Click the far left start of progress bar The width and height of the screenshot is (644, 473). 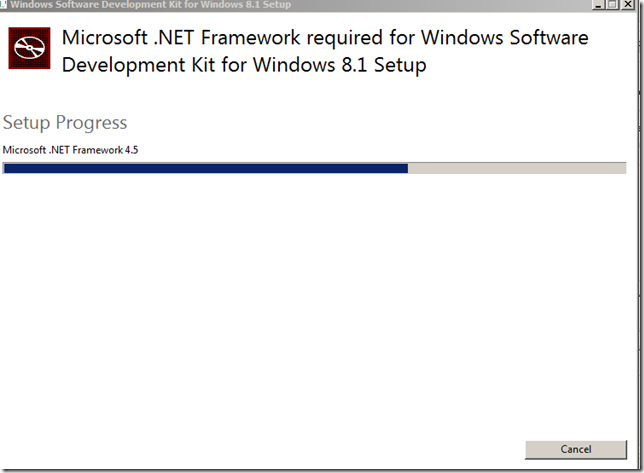pyautogui.click(x=6, y=168)
